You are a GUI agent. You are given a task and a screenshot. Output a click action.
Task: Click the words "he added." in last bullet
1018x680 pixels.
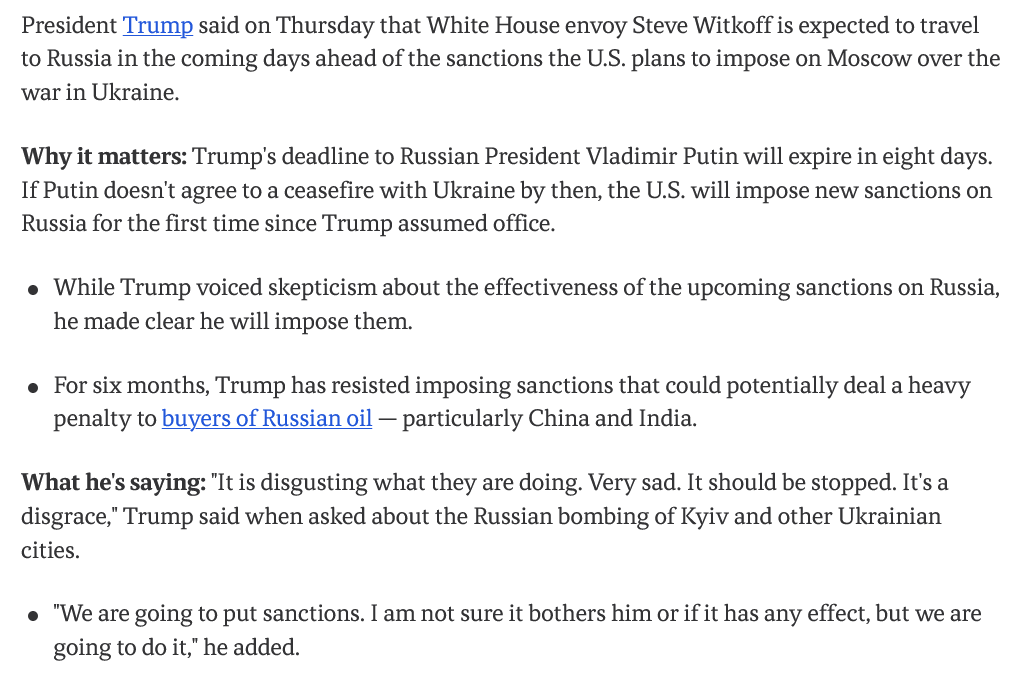(x=251, y=648)
